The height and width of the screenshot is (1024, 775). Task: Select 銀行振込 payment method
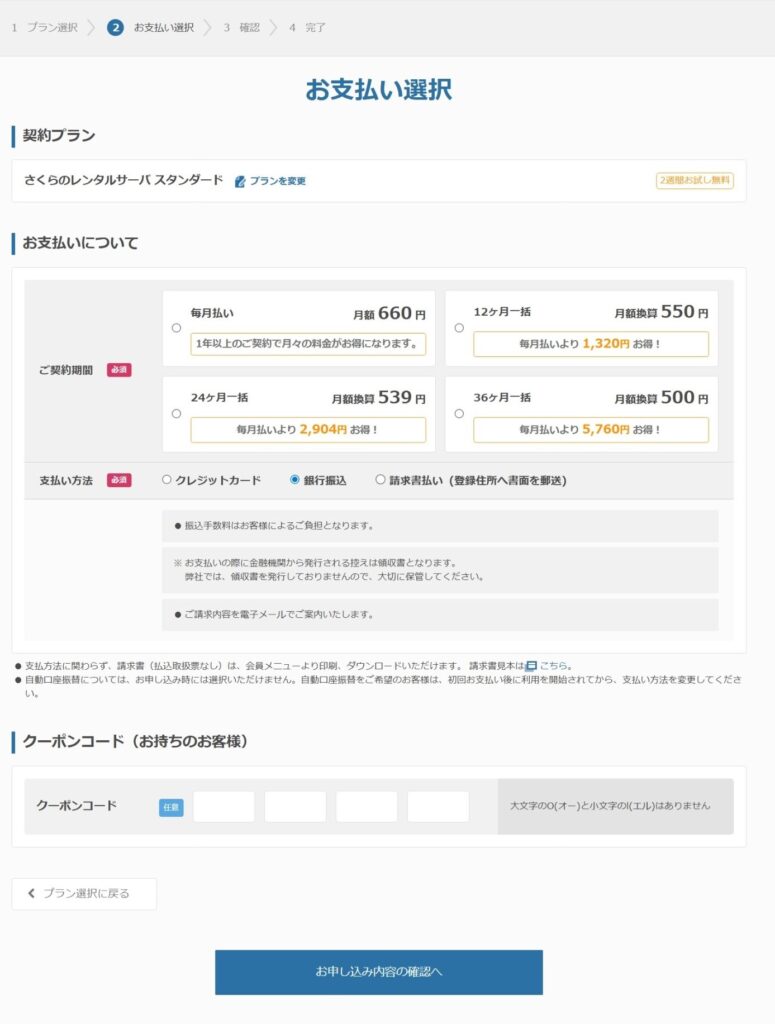294,480
